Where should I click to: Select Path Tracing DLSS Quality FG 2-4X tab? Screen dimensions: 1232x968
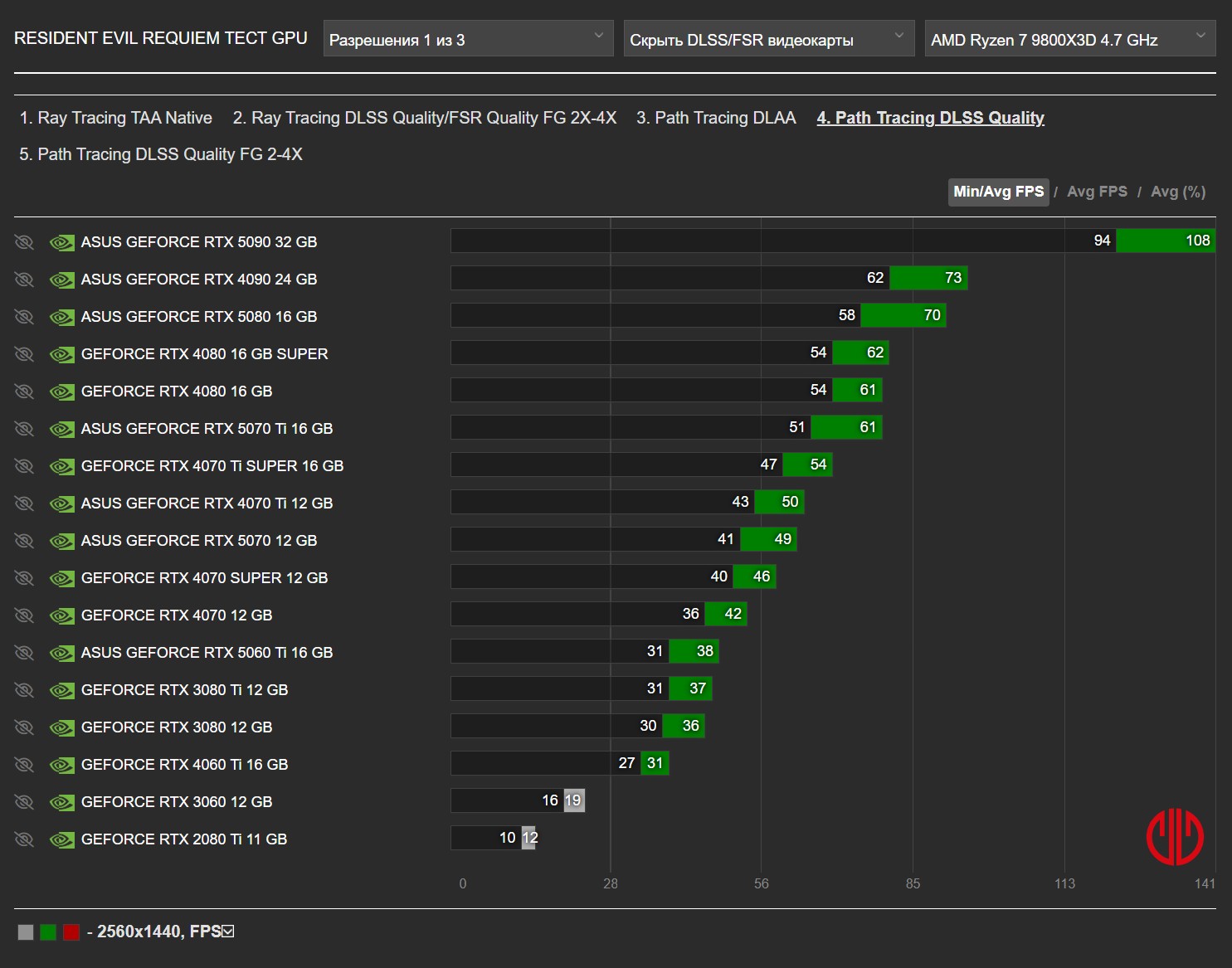tap(161, 154)
